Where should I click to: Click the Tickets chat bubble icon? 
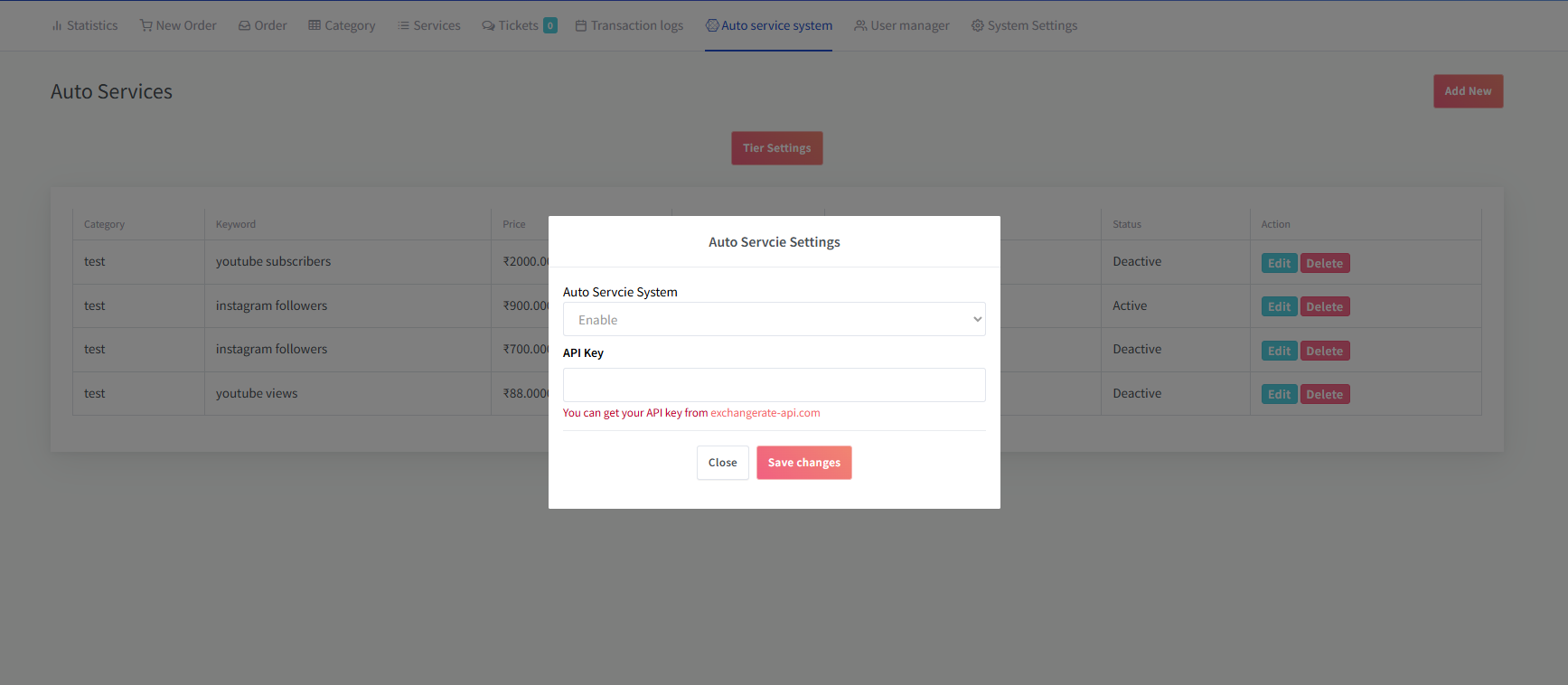[x=488, y=26]
